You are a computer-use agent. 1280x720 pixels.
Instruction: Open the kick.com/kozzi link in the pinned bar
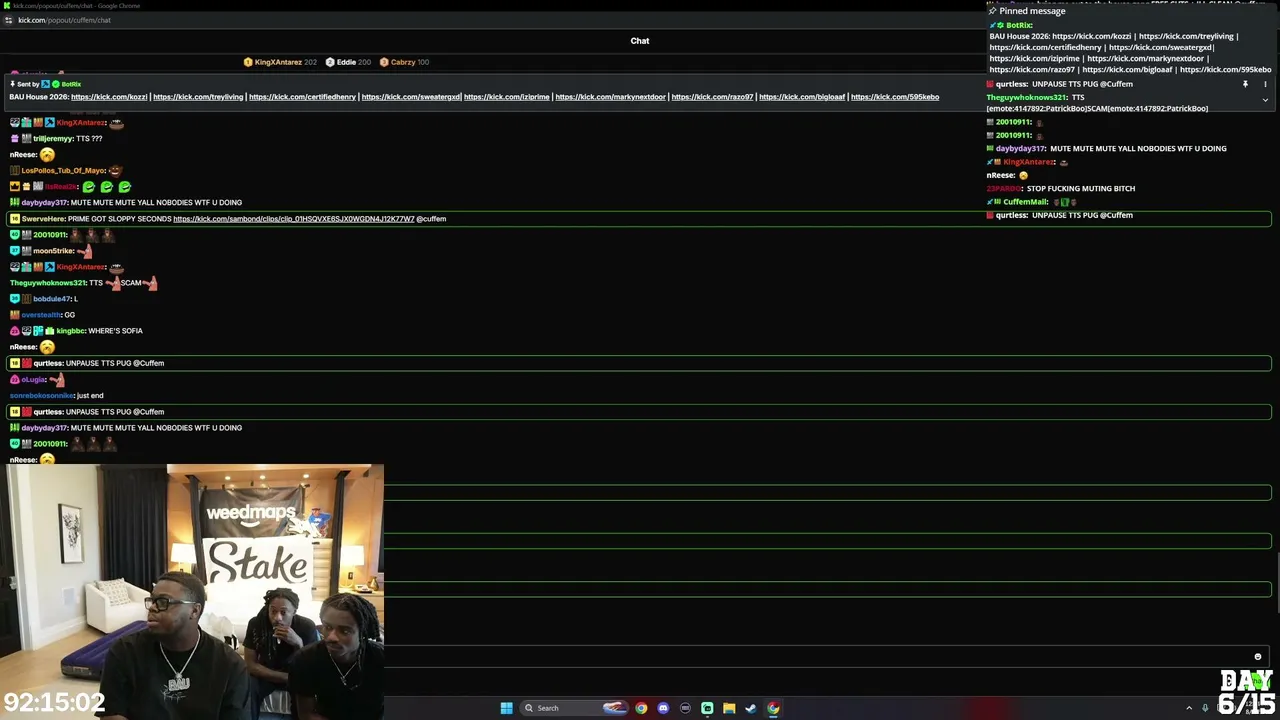(x=109, y=97)
